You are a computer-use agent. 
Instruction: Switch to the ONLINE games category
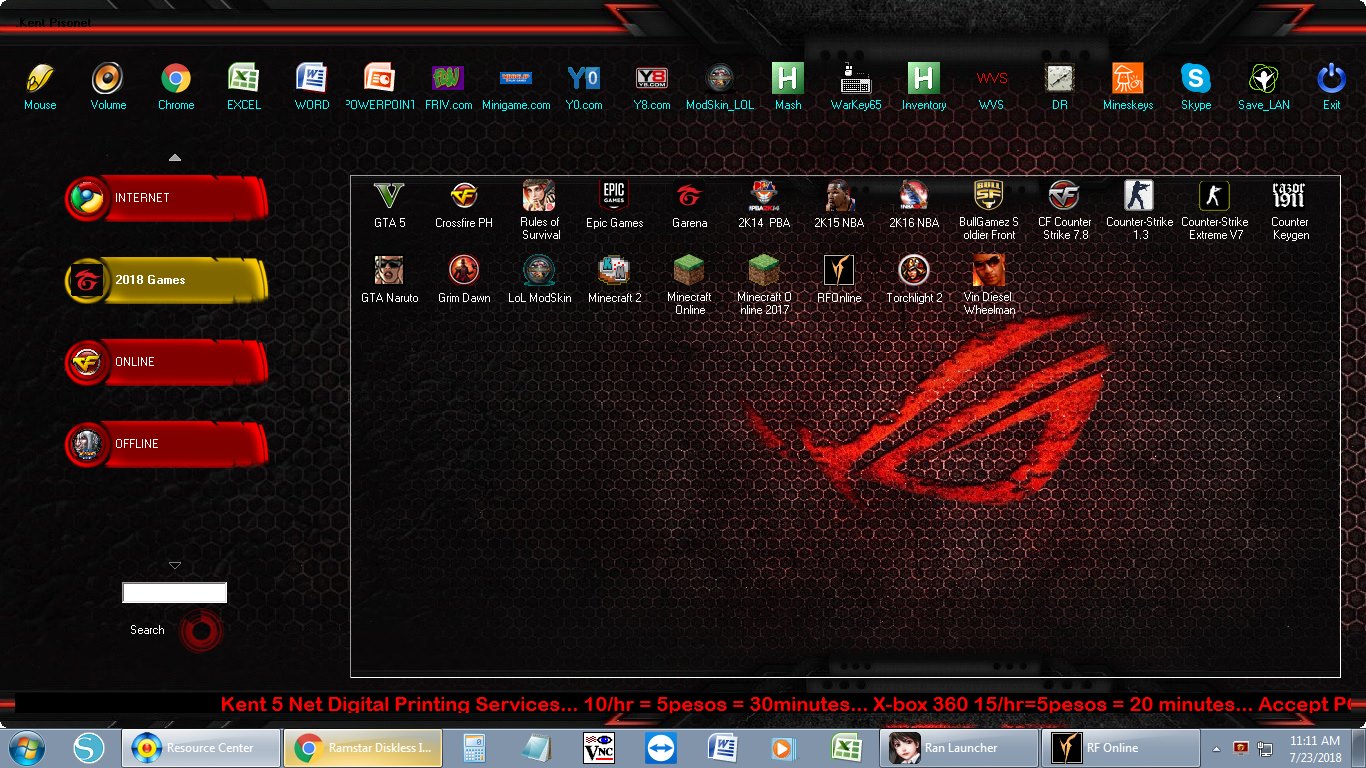166,362
